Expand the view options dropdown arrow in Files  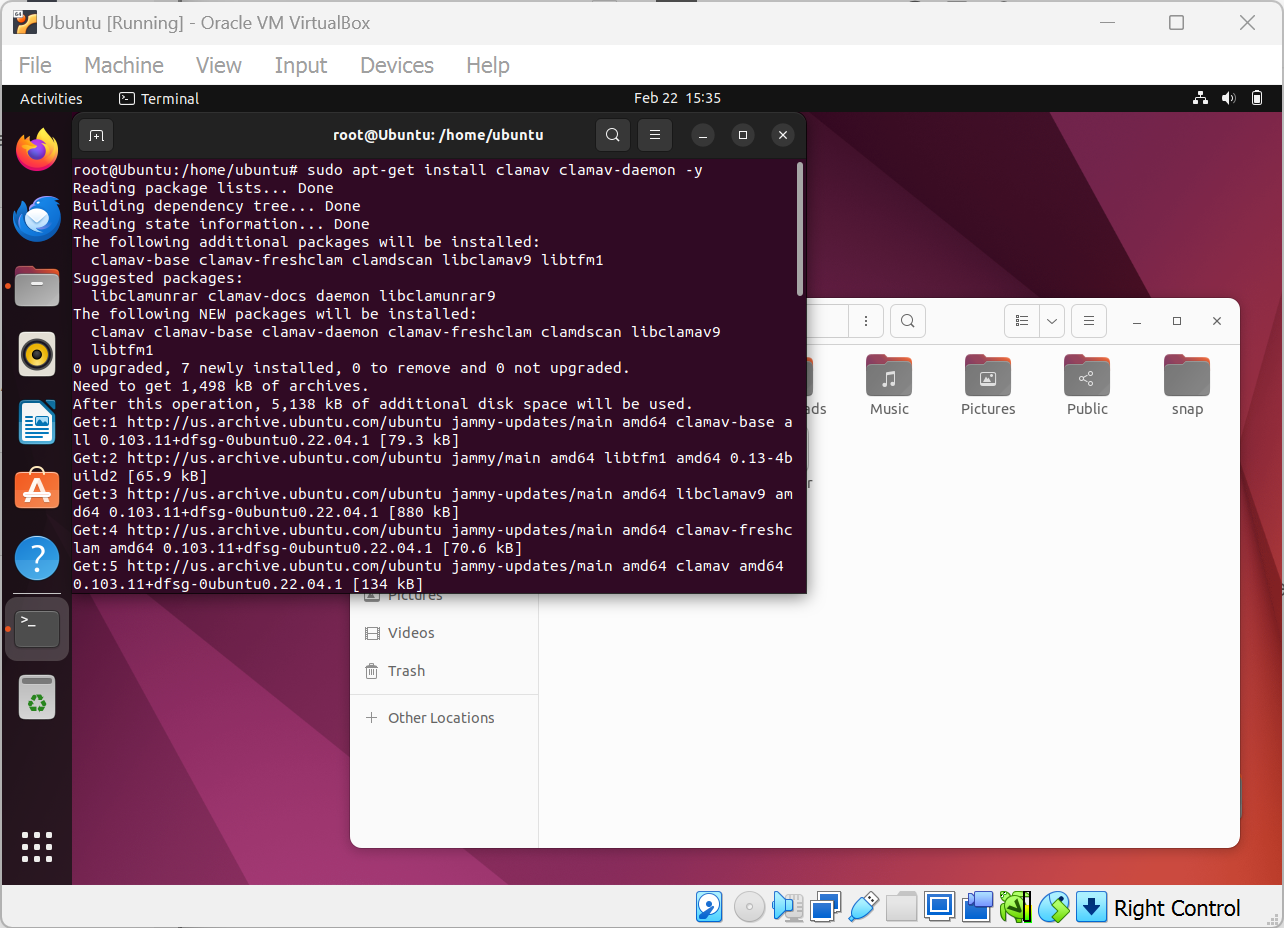pos(1051,321)
